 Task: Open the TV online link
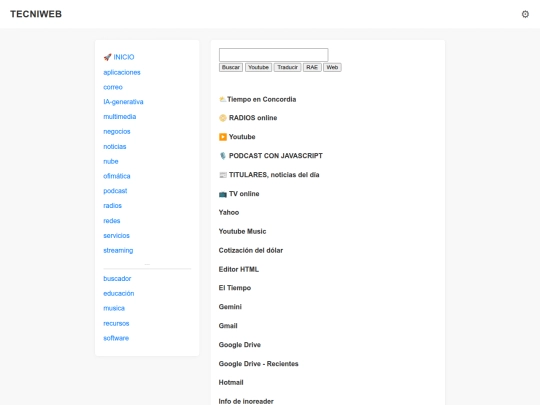(x=244, y=194)
